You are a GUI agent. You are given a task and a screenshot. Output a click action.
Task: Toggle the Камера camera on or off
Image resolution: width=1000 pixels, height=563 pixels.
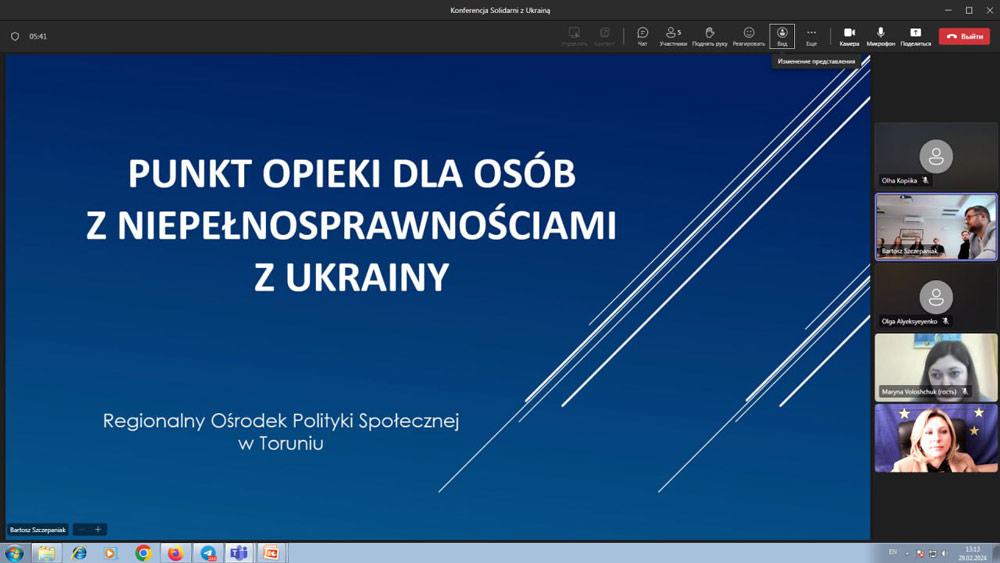[x=849, y=36]
